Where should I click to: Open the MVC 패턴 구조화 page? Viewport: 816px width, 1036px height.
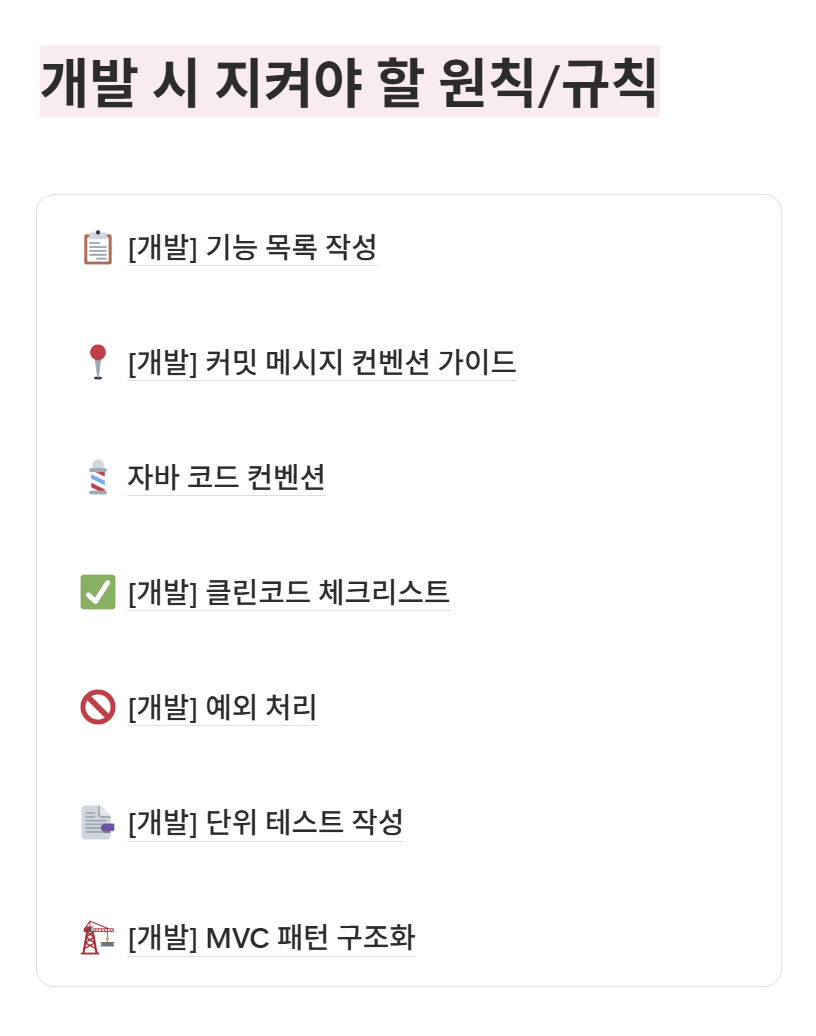[x=272, y=937]
